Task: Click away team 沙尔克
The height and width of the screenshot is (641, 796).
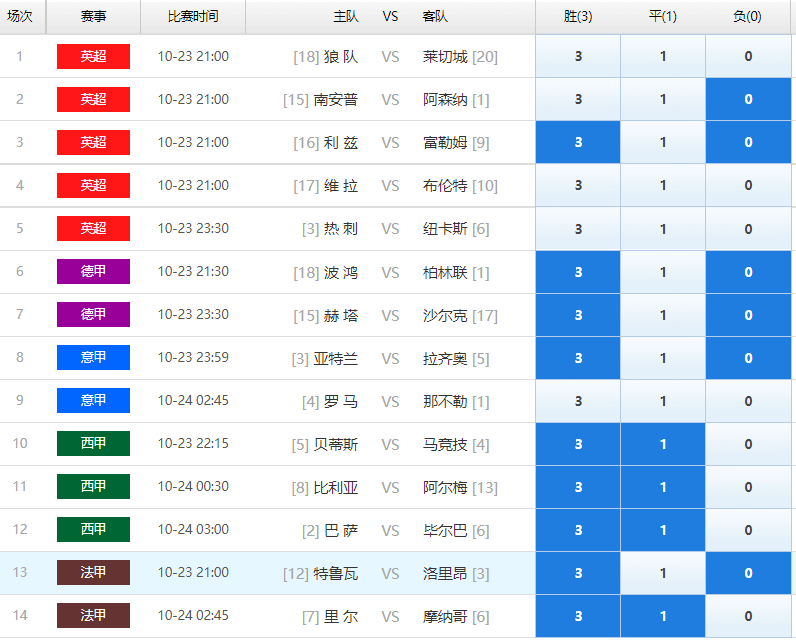Action: click(445, 316)
